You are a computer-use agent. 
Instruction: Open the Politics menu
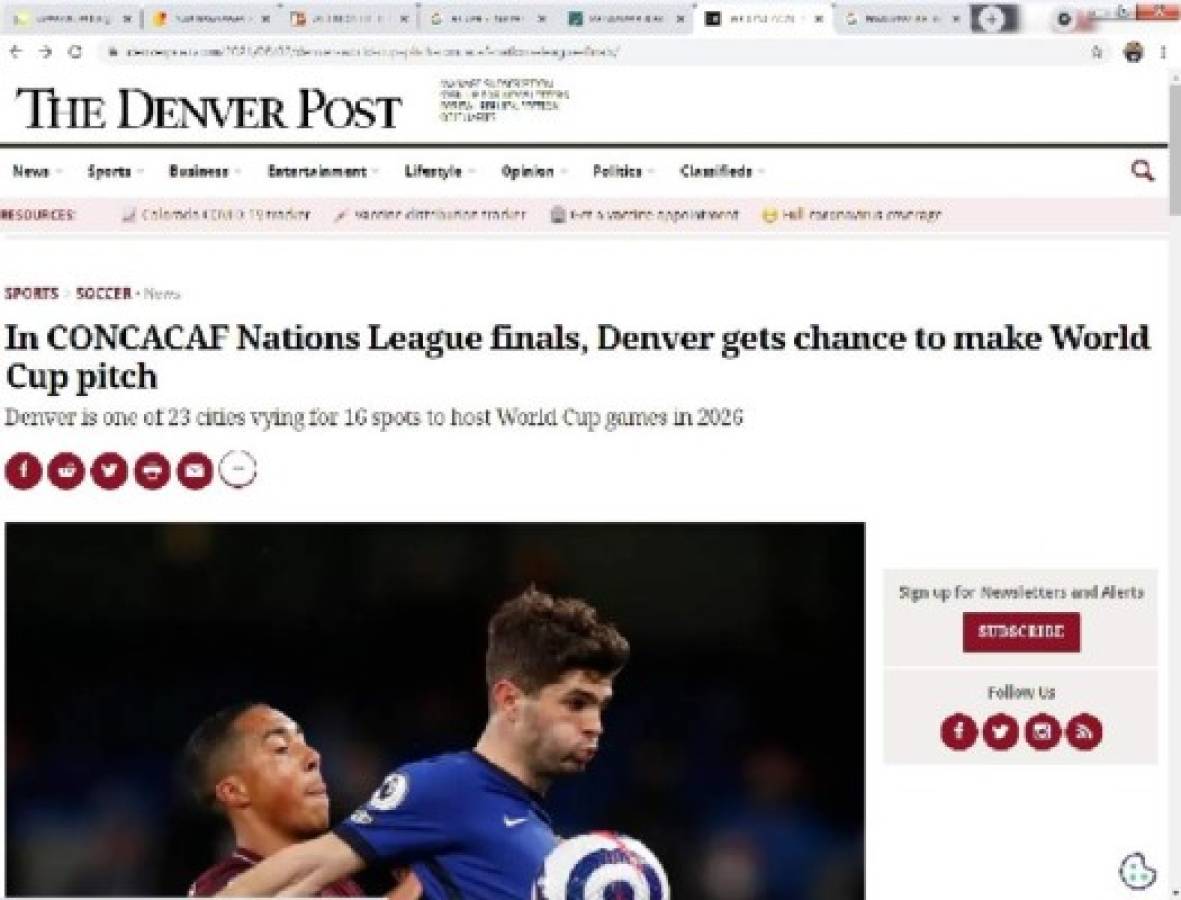624,172
